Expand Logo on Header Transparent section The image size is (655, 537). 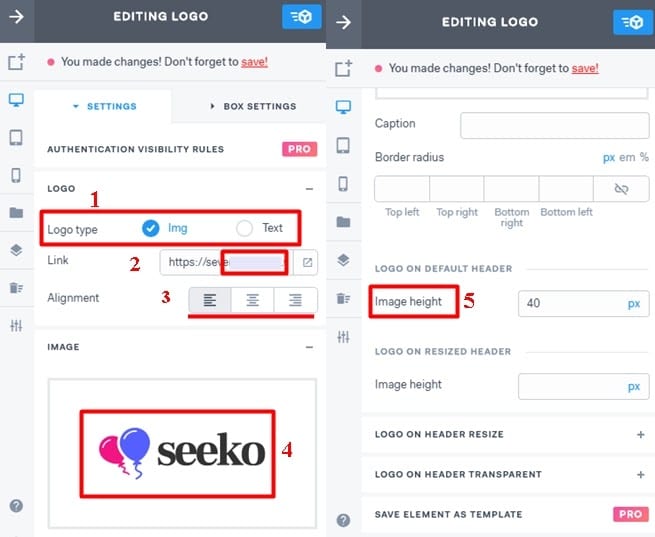(640, 475)
